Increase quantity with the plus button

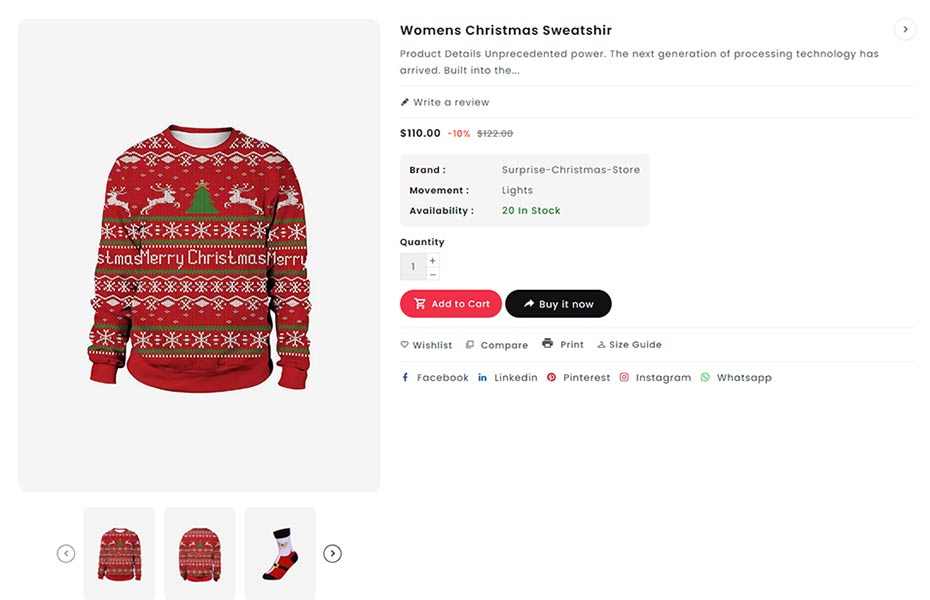(x=433, y=260)
